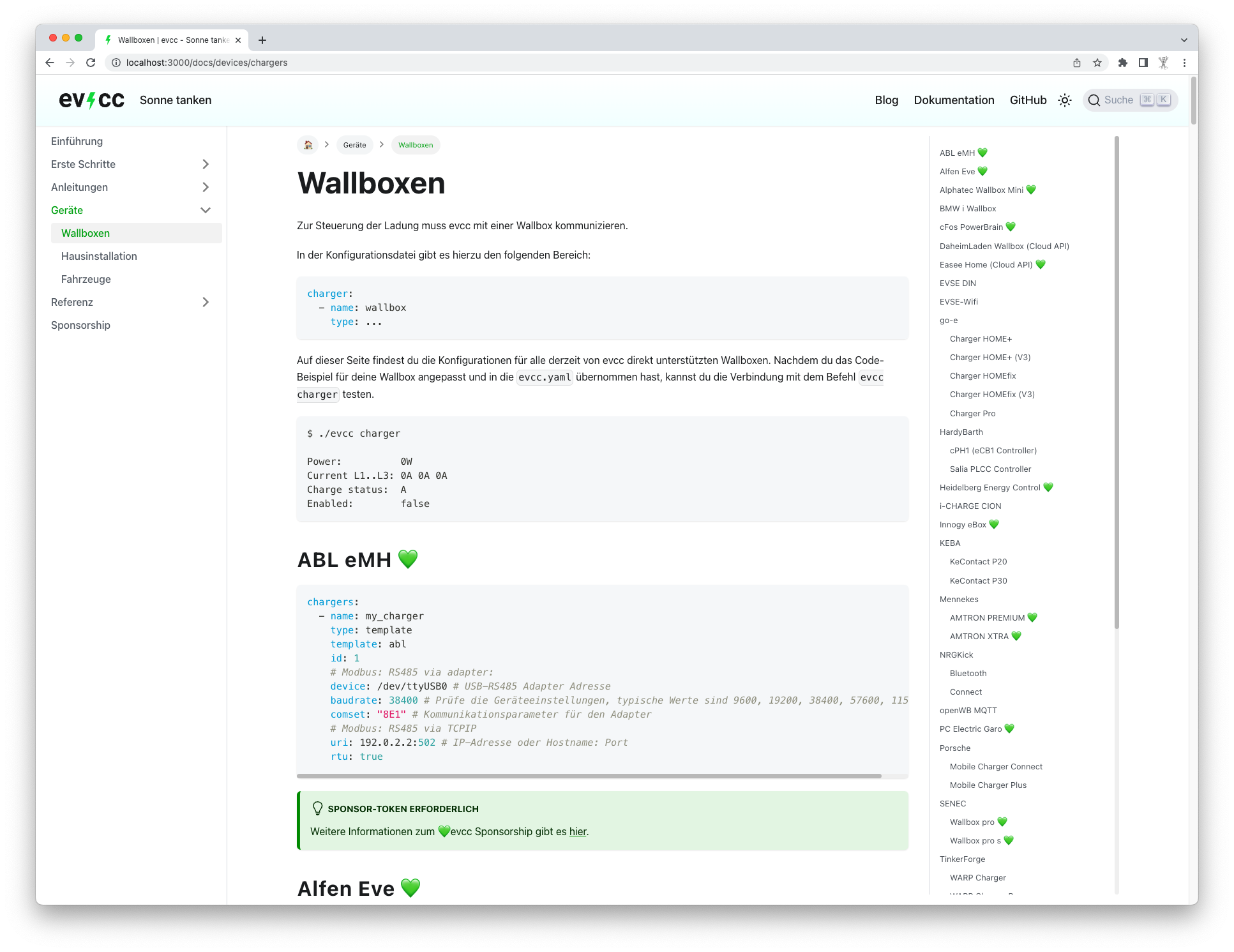The width and height of the screenshot is (1234, 952).
Task: Go back with browser back arrow
Action: (50, 63)
